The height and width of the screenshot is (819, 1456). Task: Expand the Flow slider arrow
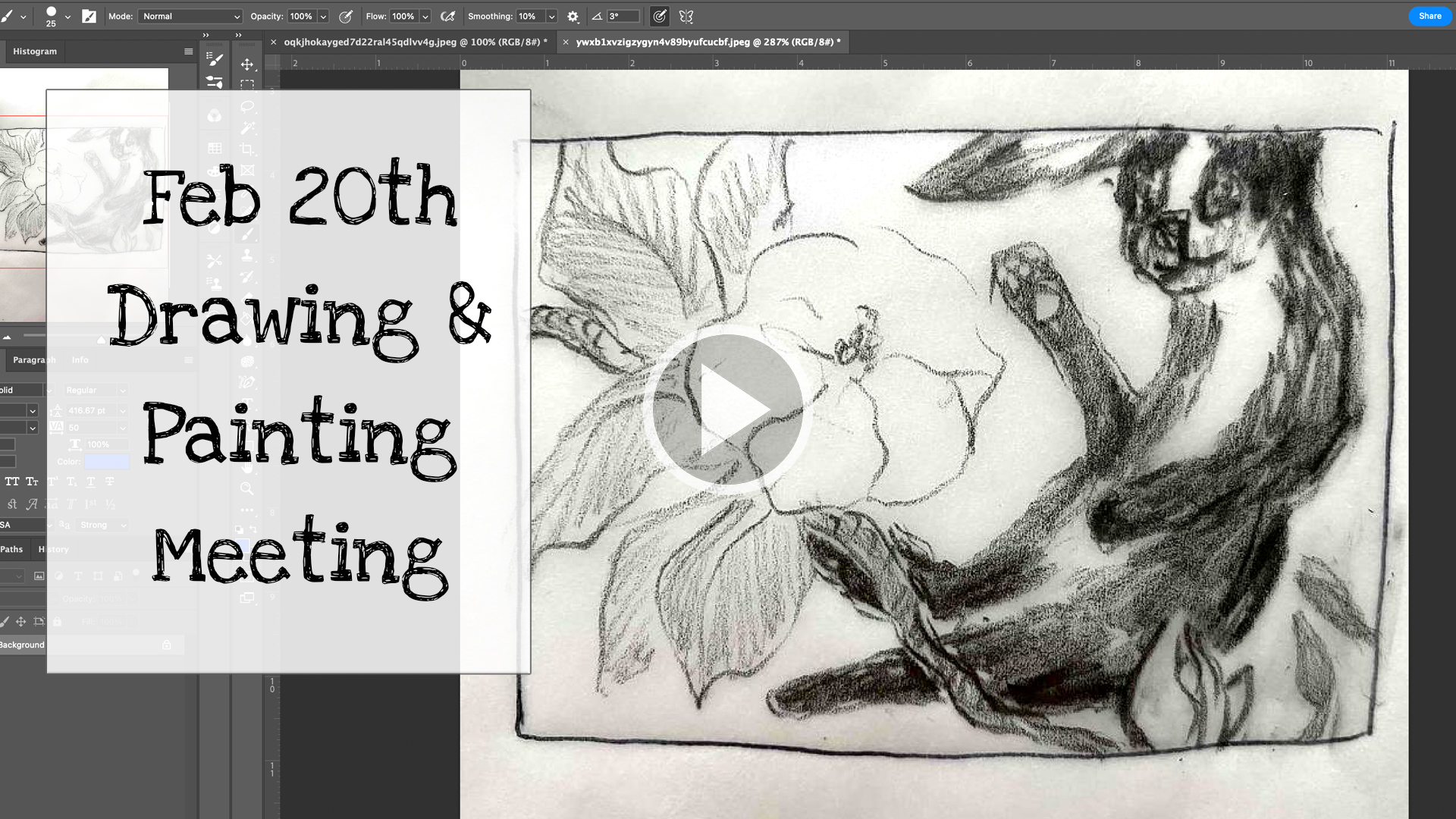click(425, 16)
